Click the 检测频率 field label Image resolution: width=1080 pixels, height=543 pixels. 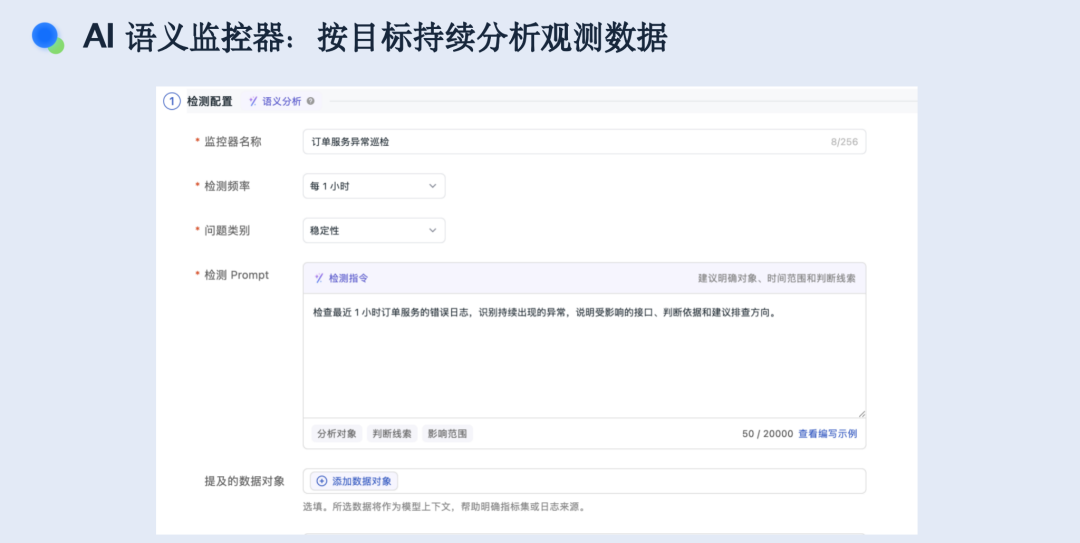(227, 186)
